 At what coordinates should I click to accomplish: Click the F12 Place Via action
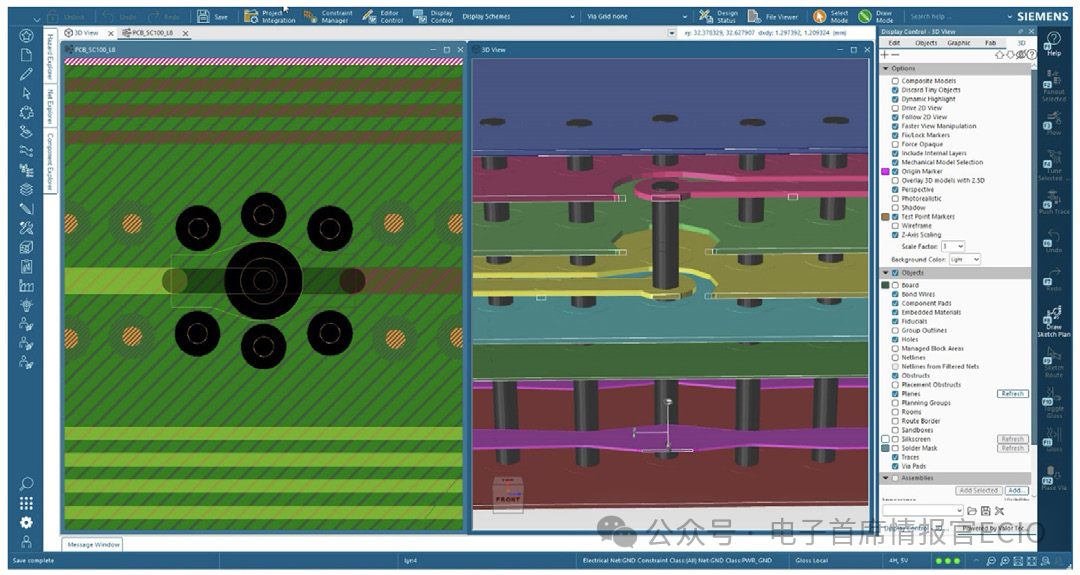click(x=1053, y=478)
